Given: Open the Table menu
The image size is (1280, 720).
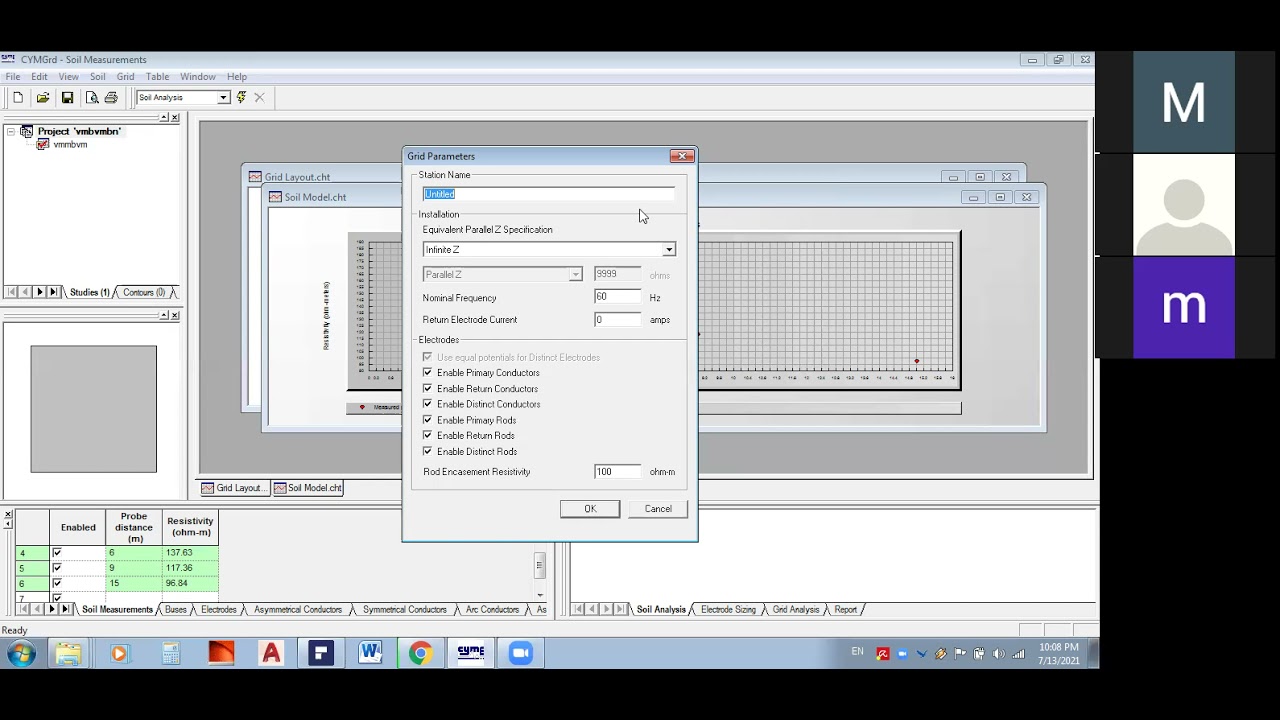Looking at the screenshot, I should (x=158, y=77).
